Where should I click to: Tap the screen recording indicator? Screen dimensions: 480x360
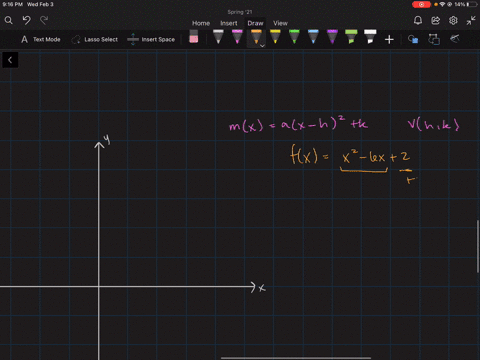[421, 4]
